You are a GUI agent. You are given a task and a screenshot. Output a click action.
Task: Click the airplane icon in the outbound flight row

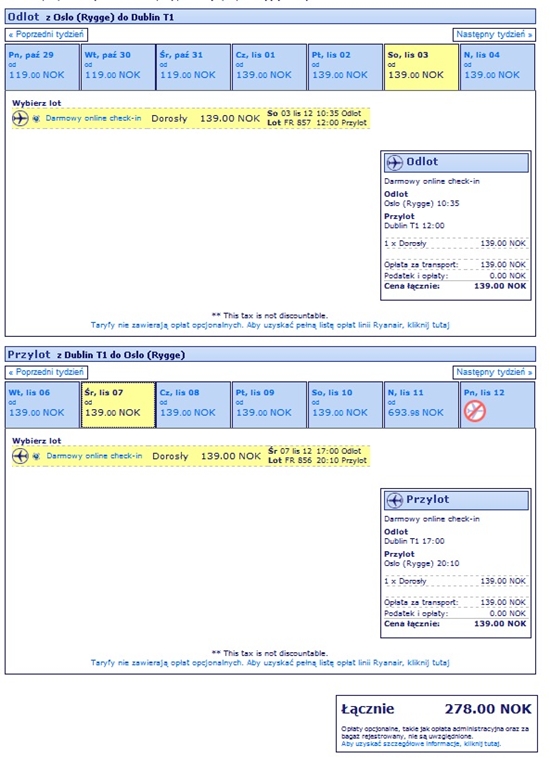pyautogui.click(x=20, y=118)
